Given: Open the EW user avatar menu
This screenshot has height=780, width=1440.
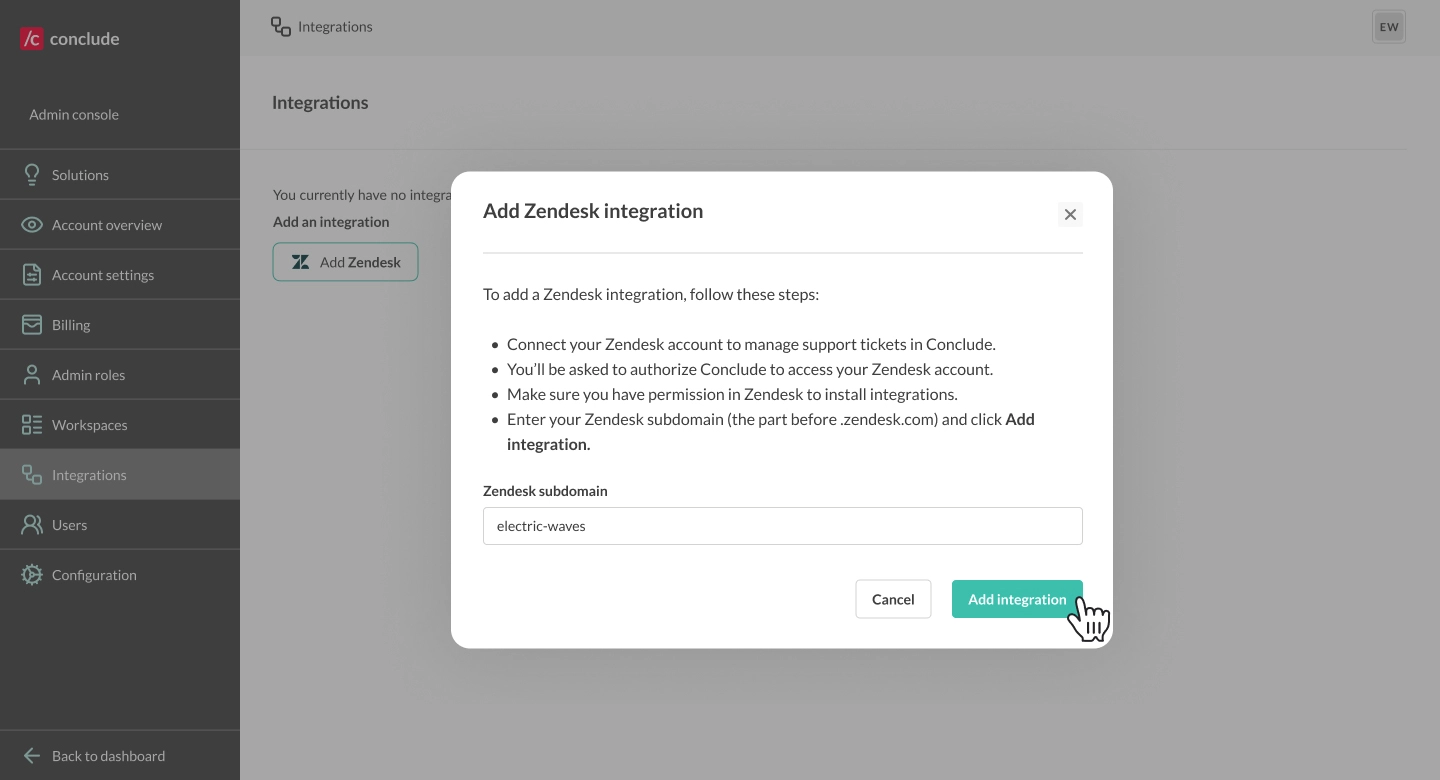Looking at the screenshot, I should pos(1389,27).
